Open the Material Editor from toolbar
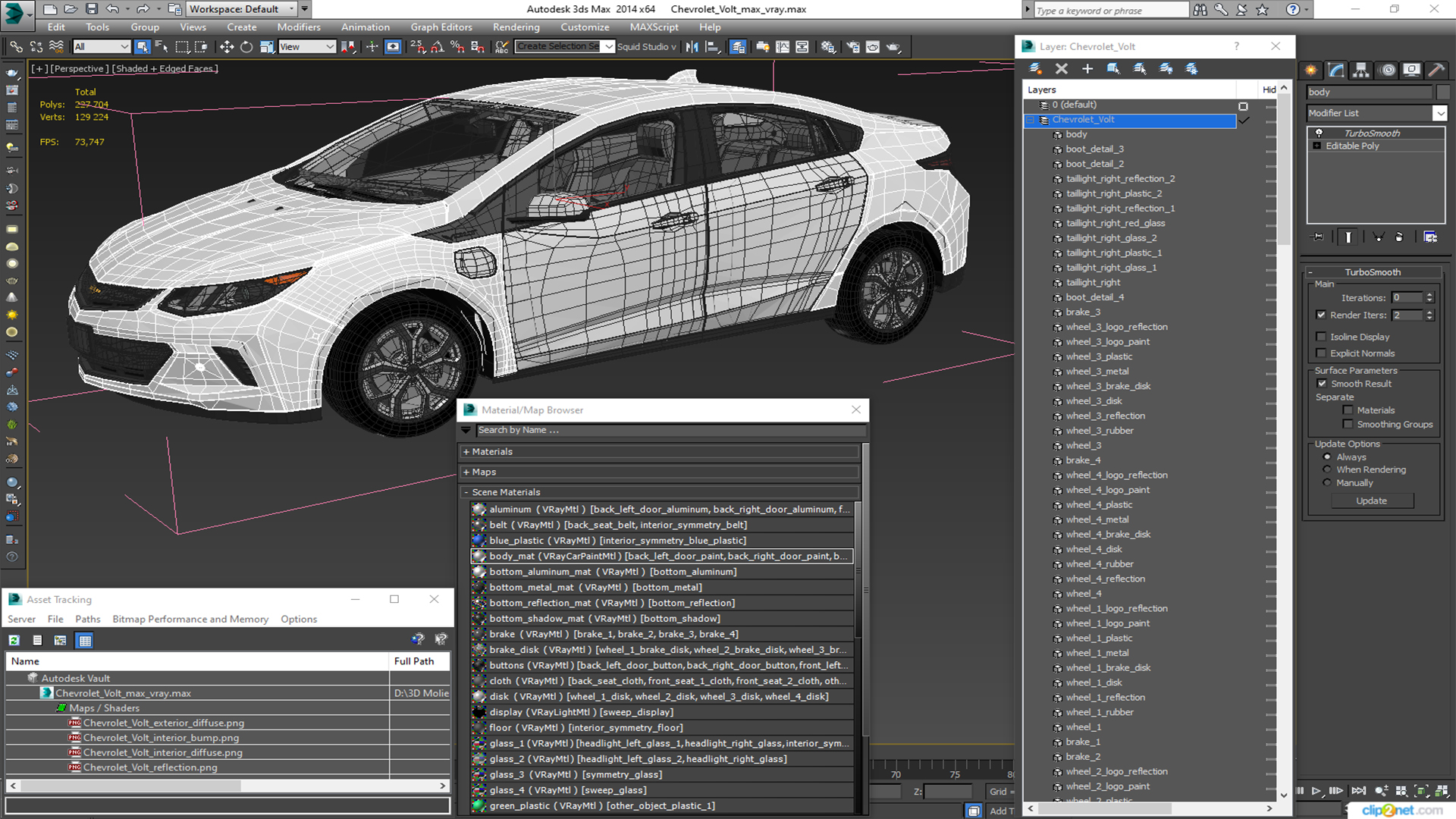1456x819 pixels. tap(828, 47)
